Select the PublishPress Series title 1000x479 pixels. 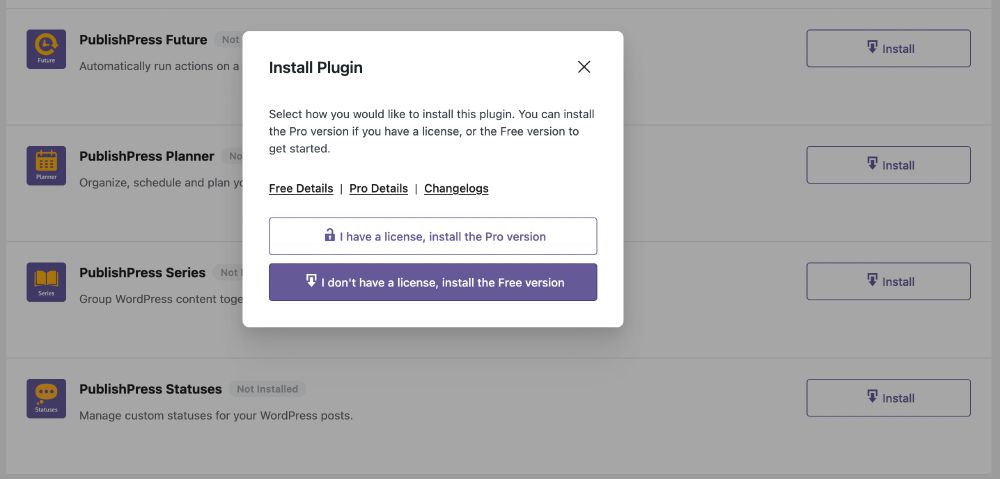pos(142,272)
